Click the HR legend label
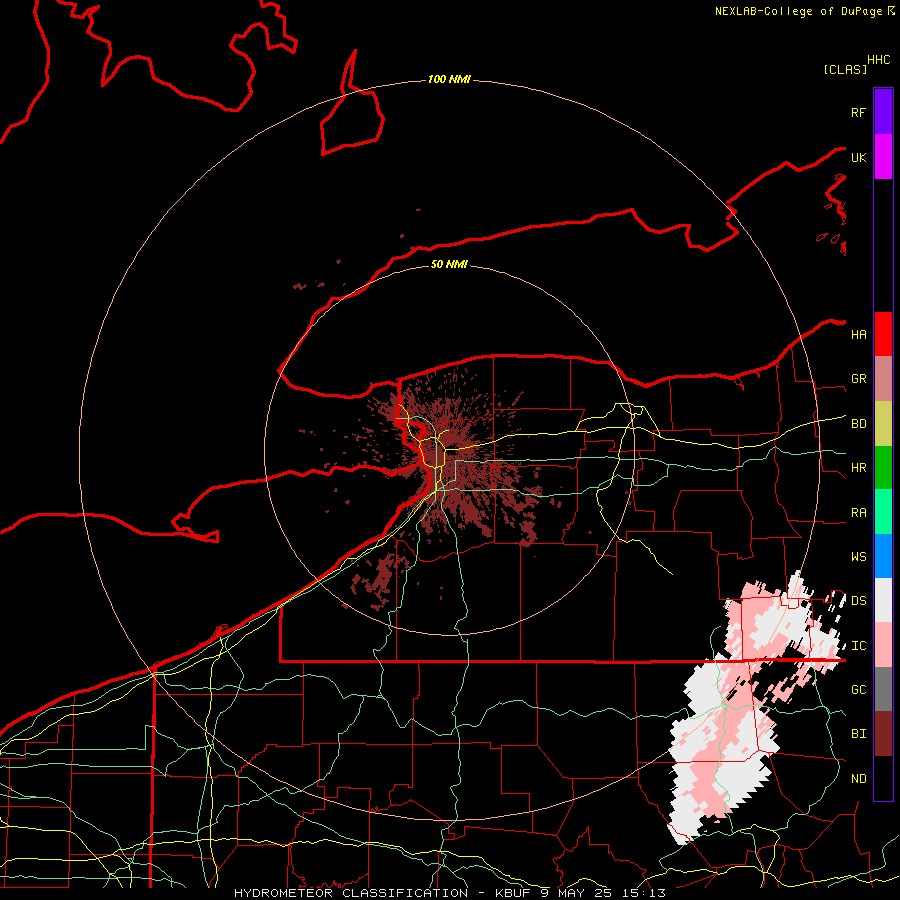 [x=858, y=468]
